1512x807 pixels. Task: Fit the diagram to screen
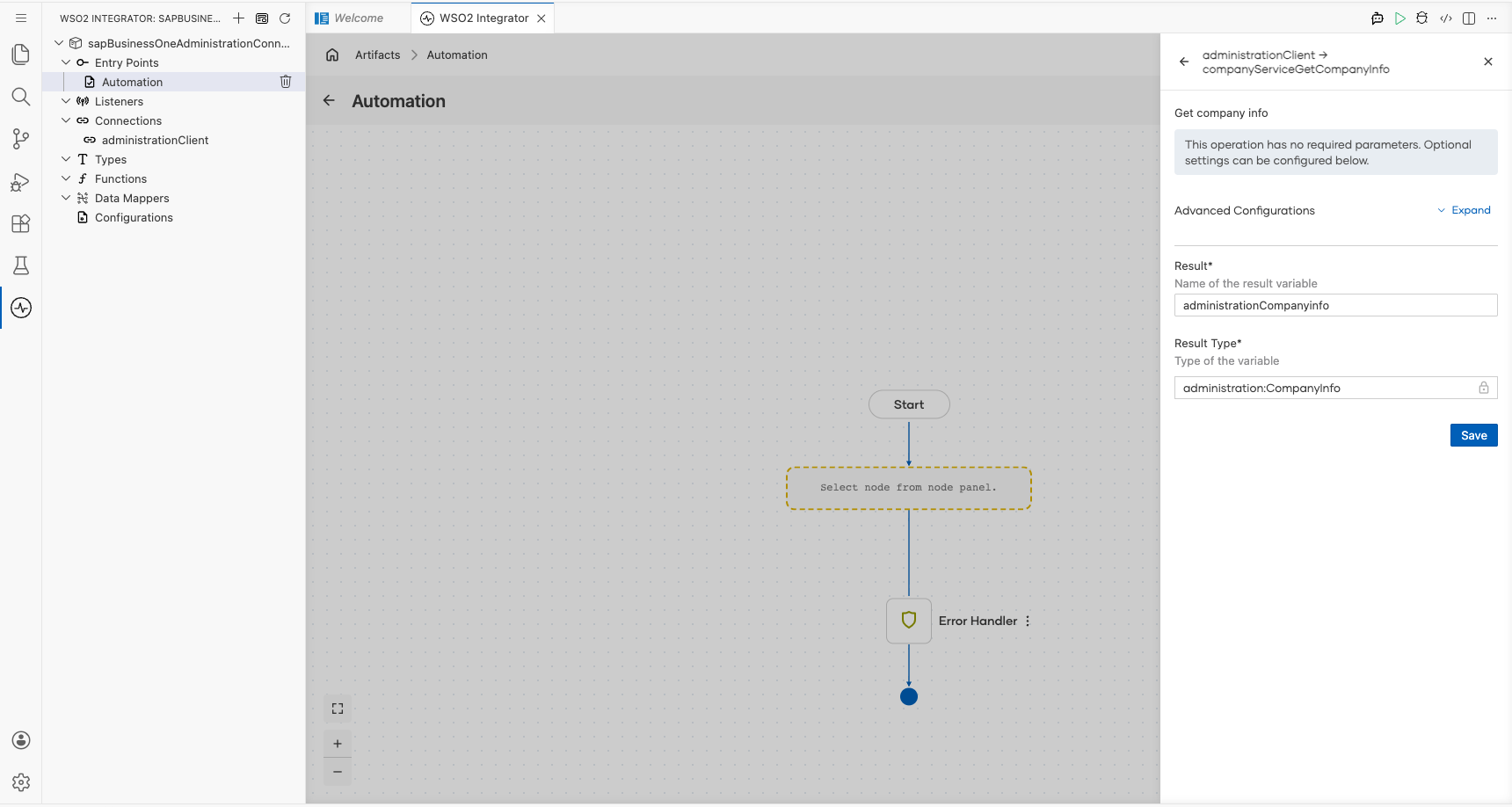click(338, 709)
